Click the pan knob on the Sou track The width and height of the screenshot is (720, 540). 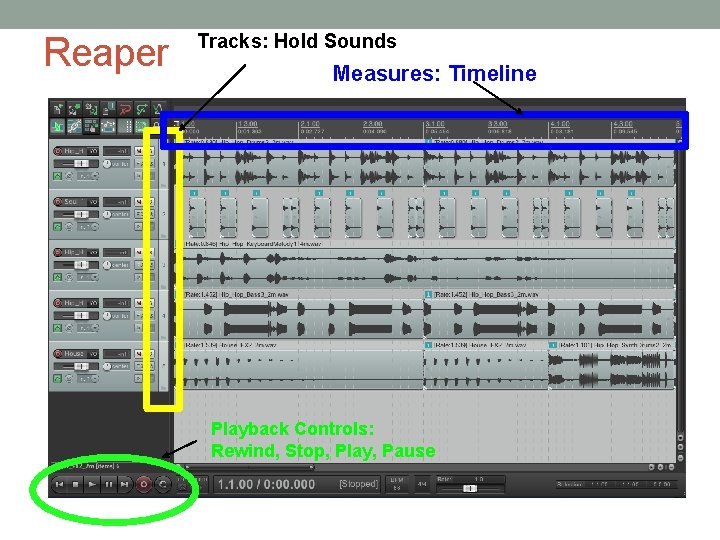point(107,214)
